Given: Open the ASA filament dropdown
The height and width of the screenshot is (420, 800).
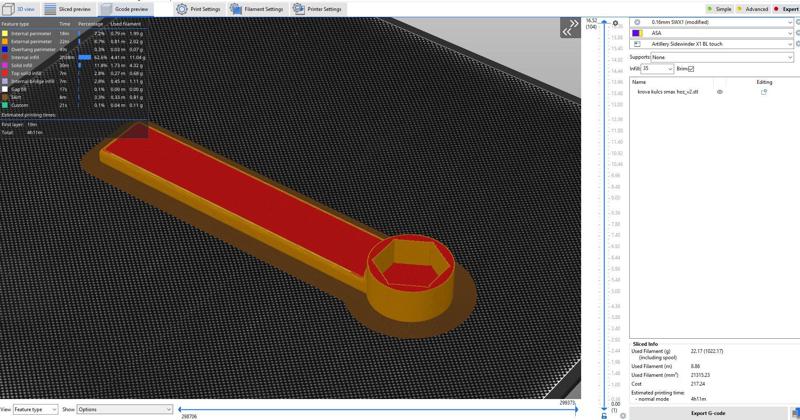Looking at the screenshot, I should pyautogui.click(x=712, y=33).
